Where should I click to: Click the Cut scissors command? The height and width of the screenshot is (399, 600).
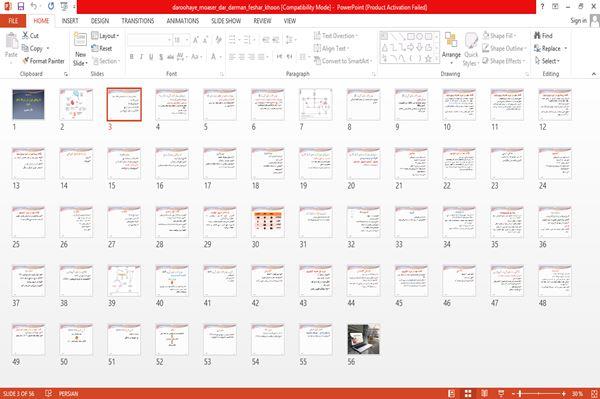[31, 36]
